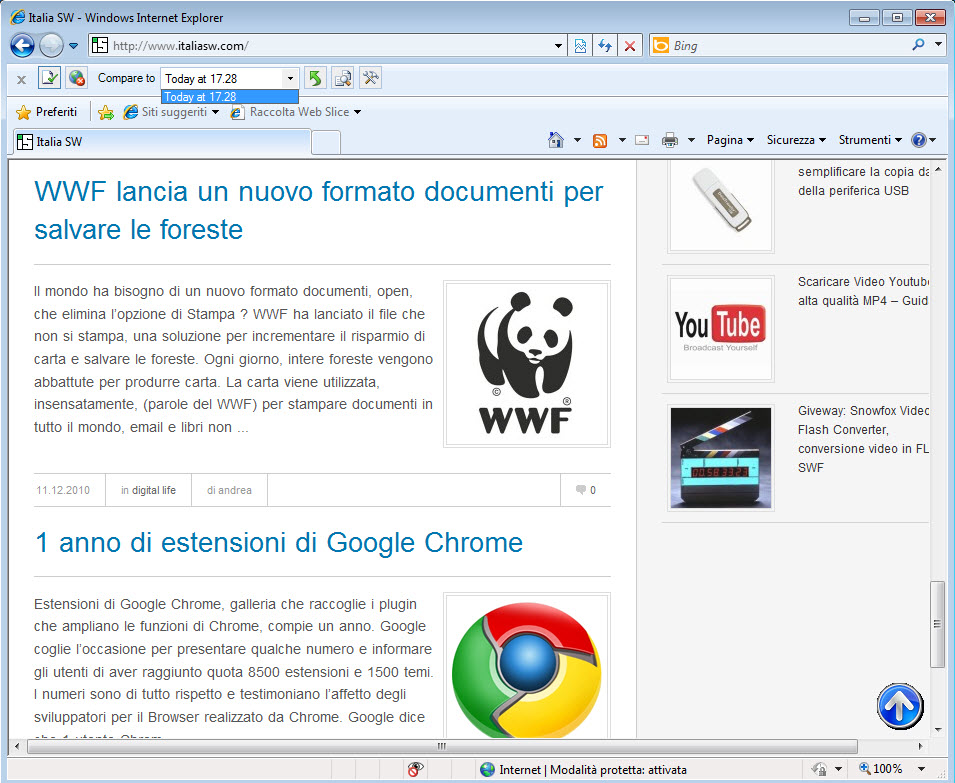Click the comment bubble count 0
Image resolution: width=955 pixels, height=783 pixels.
click(585, 490)
